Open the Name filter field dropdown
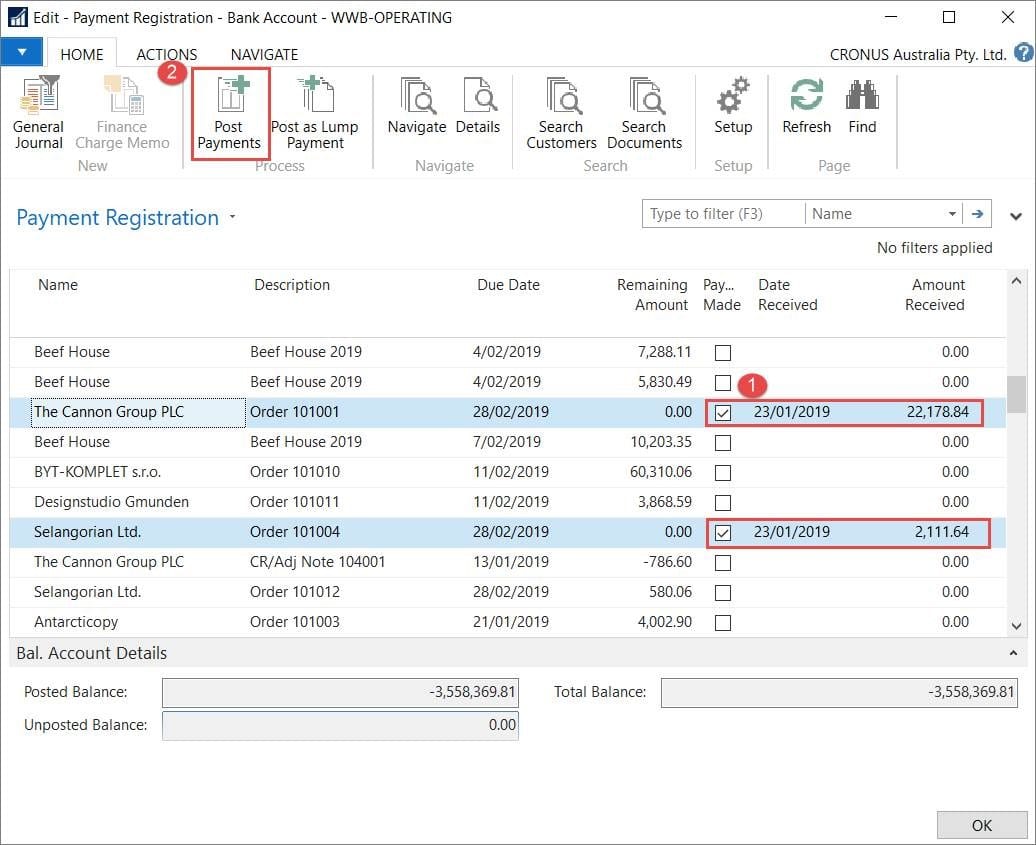 (953, 213)
